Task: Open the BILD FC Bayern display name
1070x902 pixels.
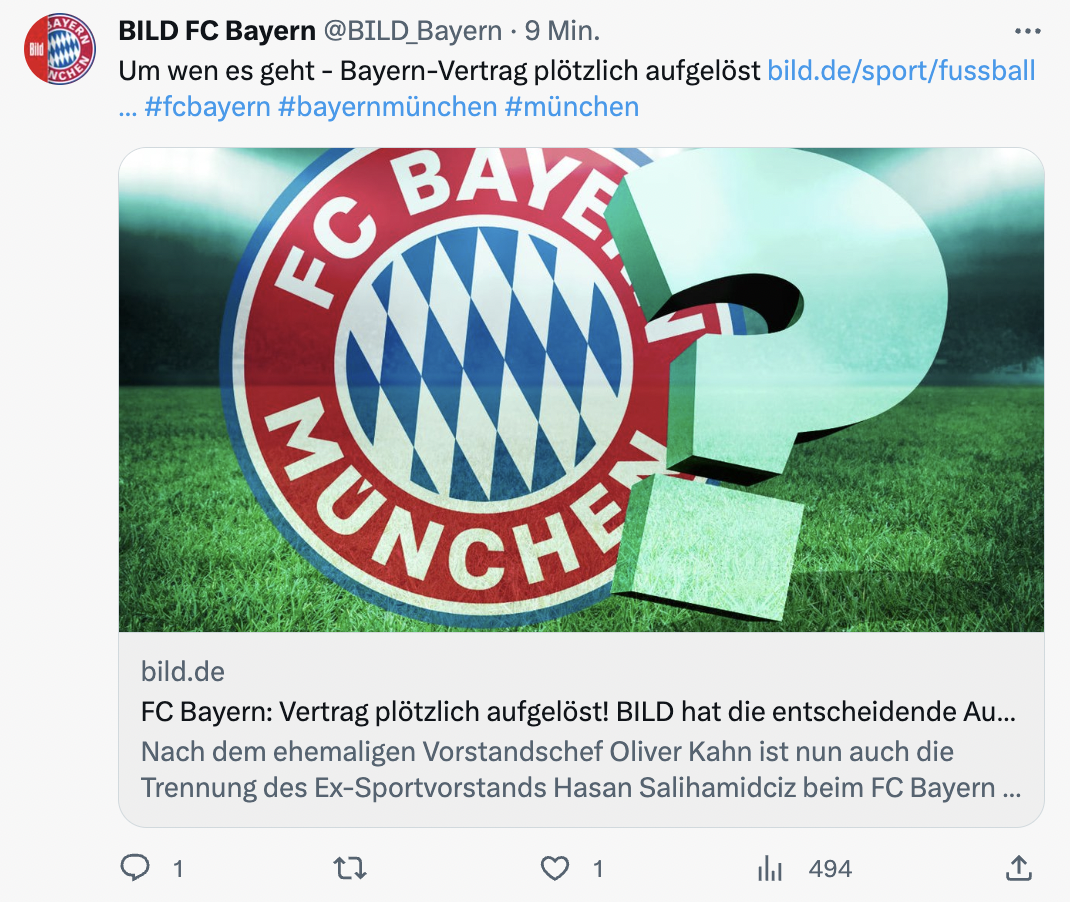Action: pos(217,31)
